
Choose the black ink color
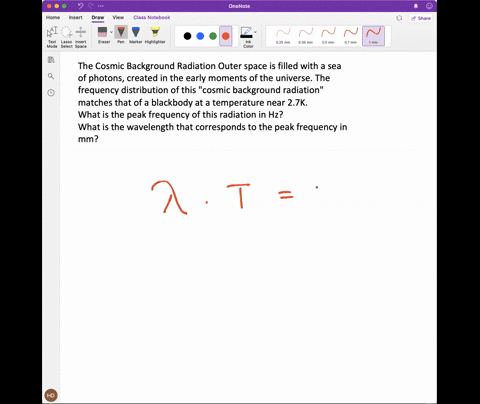click(x=187, y=36)
